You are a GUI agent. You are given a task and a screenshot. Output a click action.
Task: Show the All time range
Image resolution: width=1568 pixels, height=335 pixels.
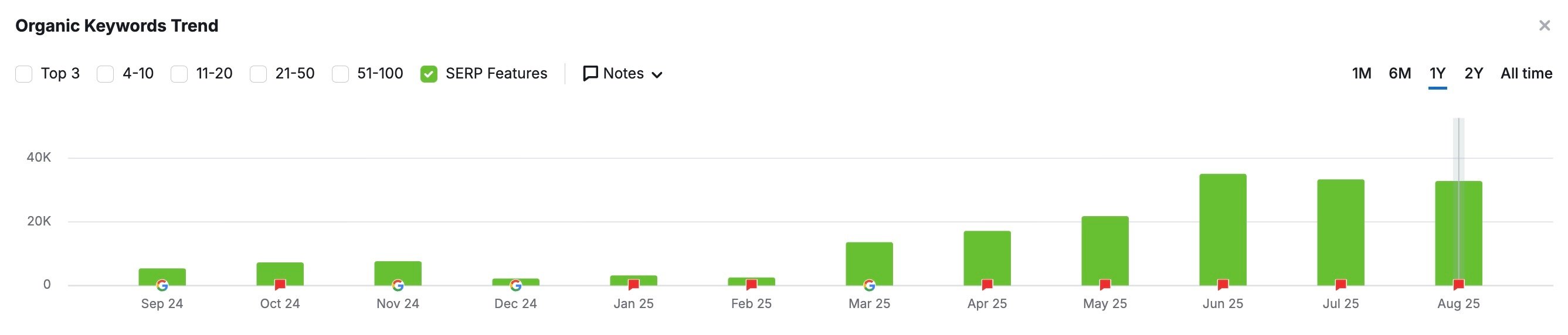click(1526, 74)
